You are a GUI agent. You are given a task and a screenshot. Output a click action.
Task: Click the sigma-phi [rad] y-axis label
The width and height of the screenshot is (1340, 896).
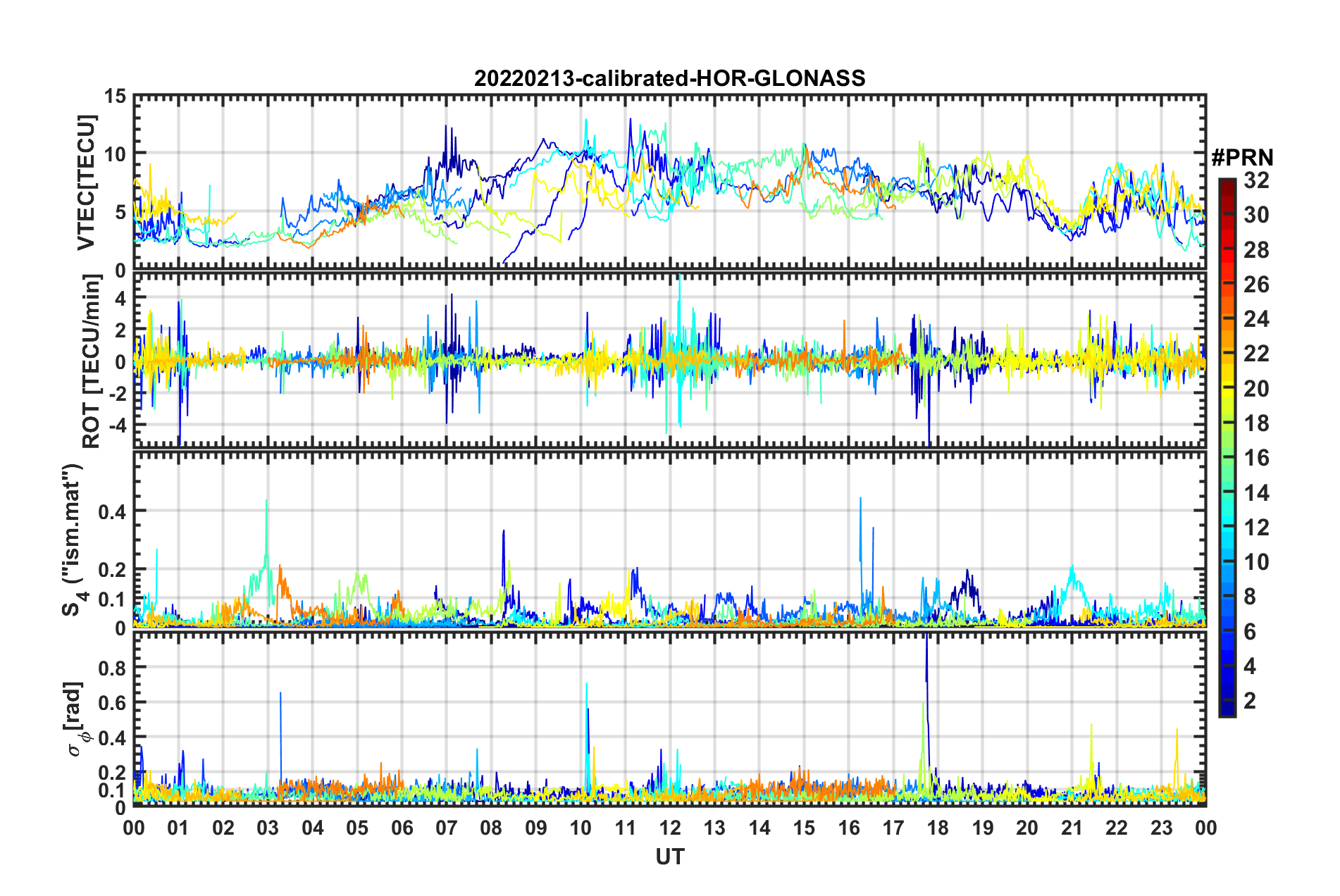[75, 718]
